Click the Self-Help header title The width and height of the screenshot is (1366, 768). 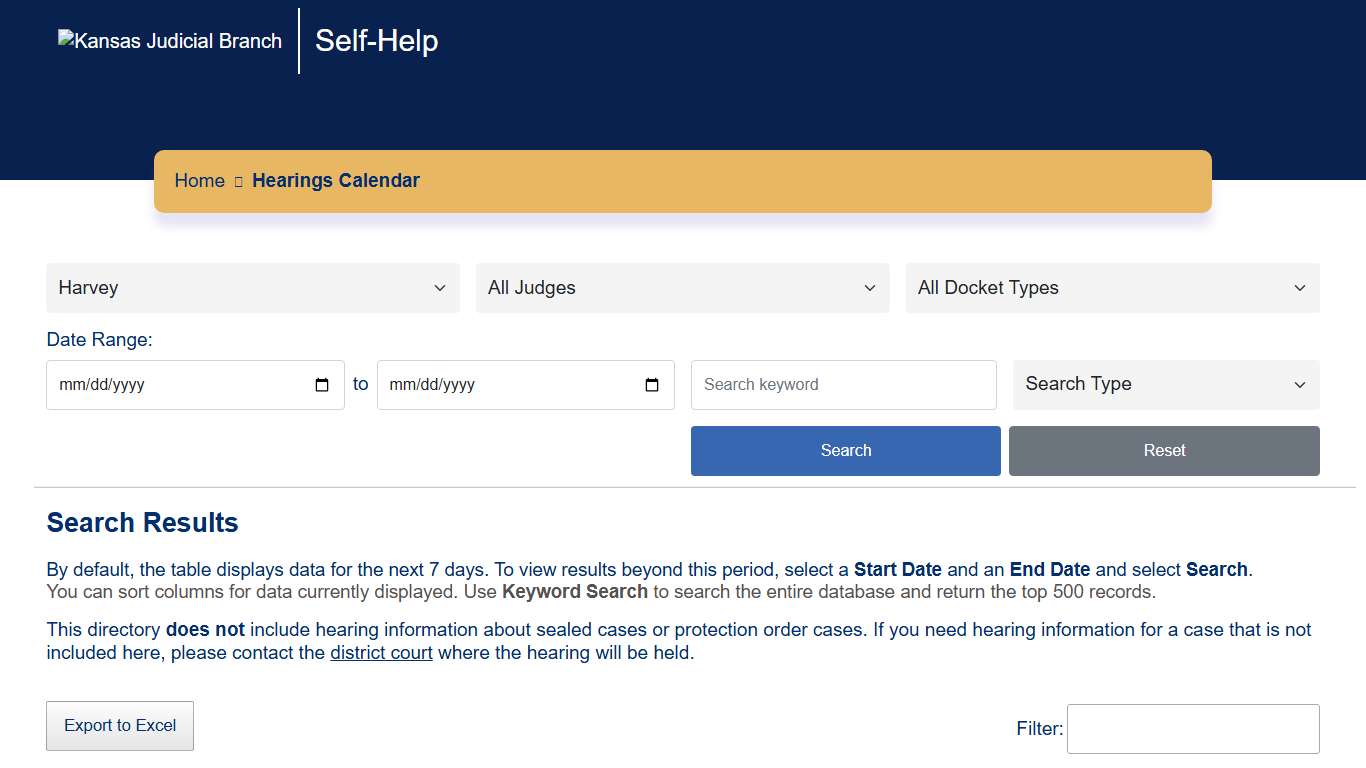[x=377, y=41]
